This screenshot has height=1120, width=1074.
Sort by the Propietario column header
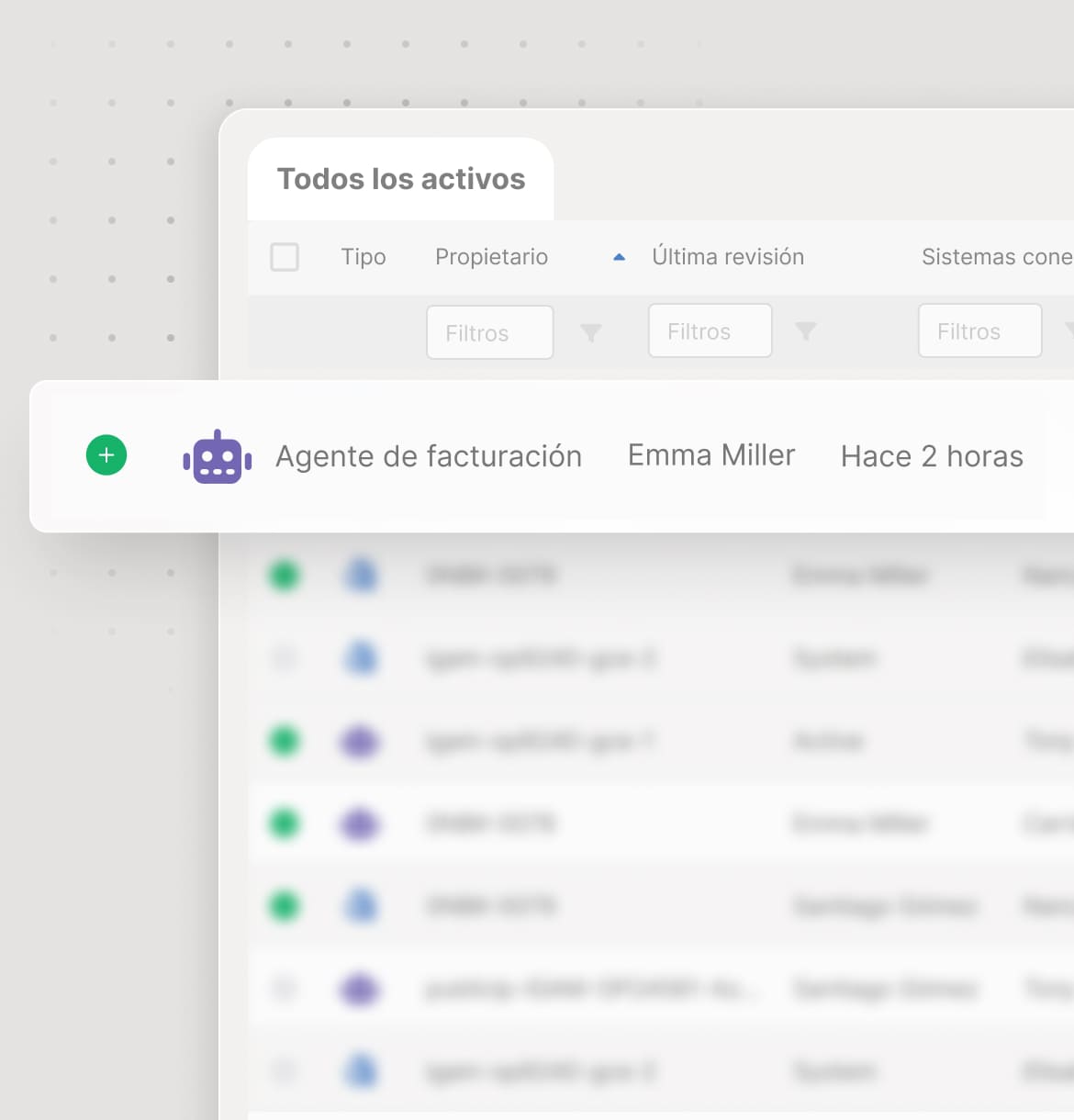click(491, 257)
